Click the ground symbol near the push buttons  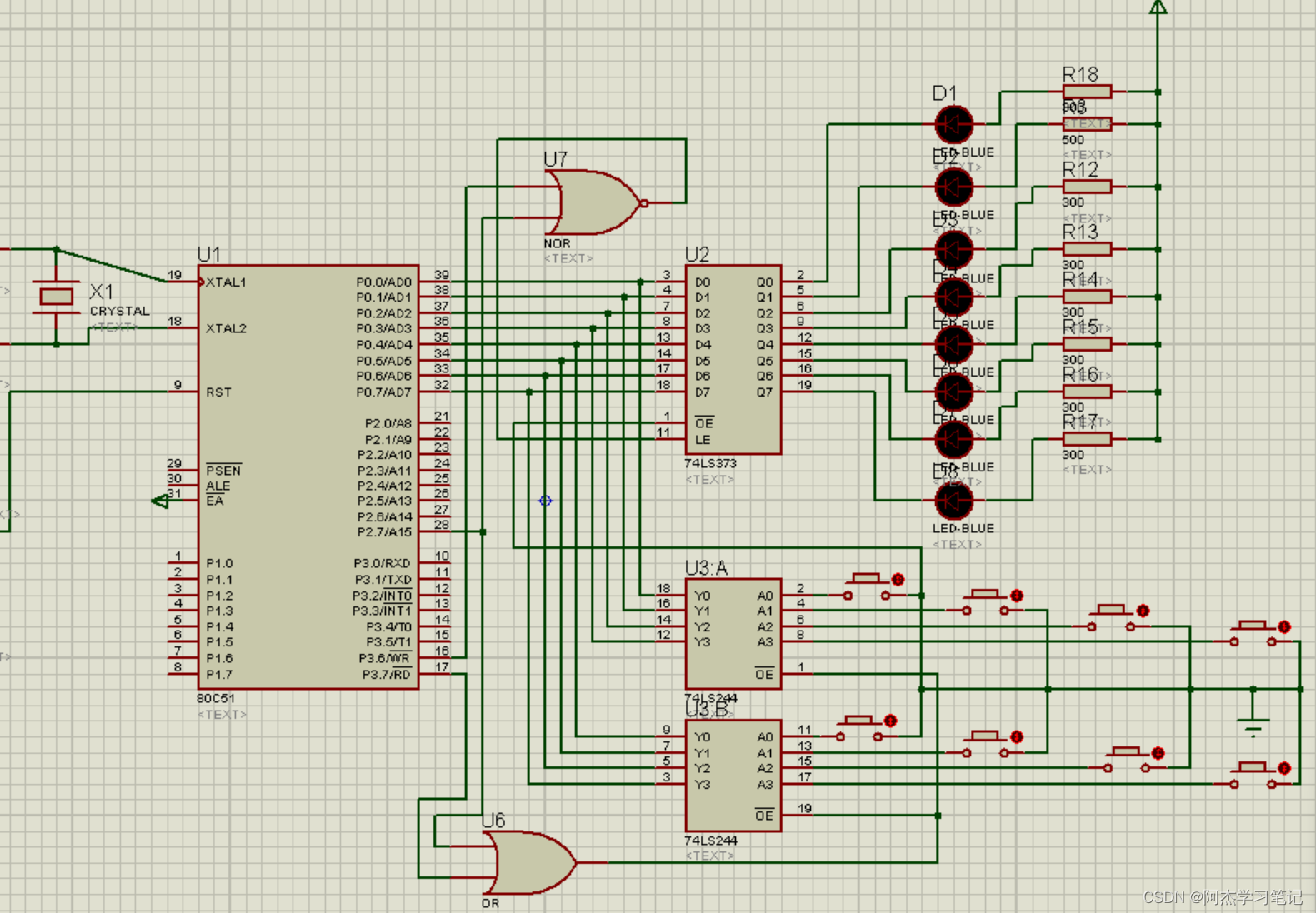click(1252, 721)
